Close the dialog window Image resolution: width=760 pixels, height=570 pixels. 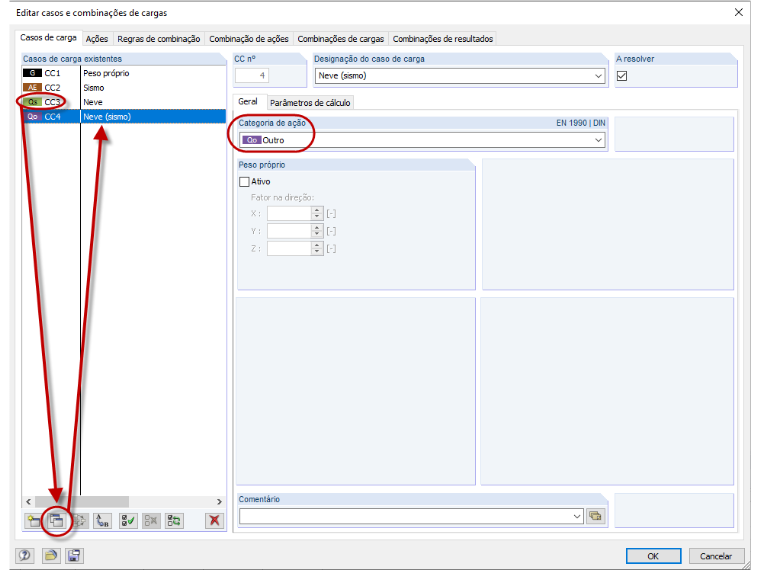pyautogui.click(x=739, y=12)
